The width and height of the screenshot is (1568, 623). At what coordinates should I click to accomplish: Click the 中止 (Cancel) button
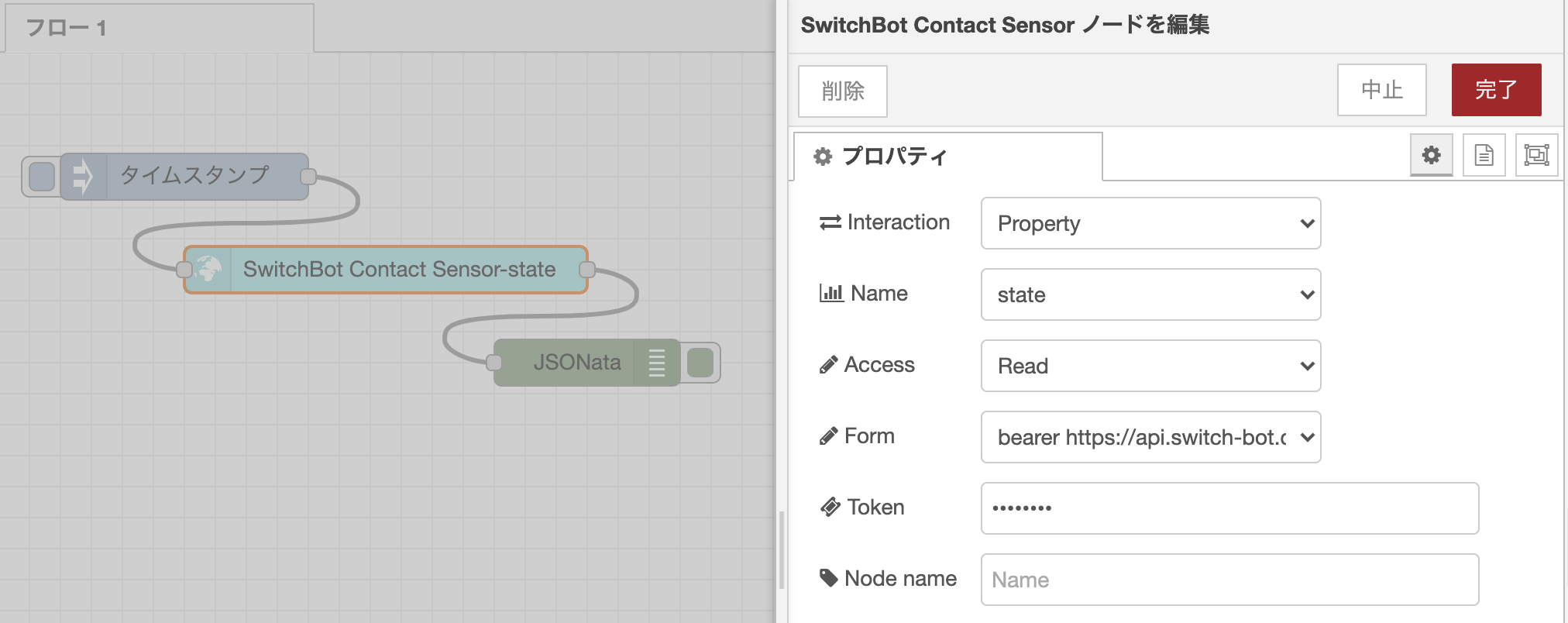(x=1381, y=90)
